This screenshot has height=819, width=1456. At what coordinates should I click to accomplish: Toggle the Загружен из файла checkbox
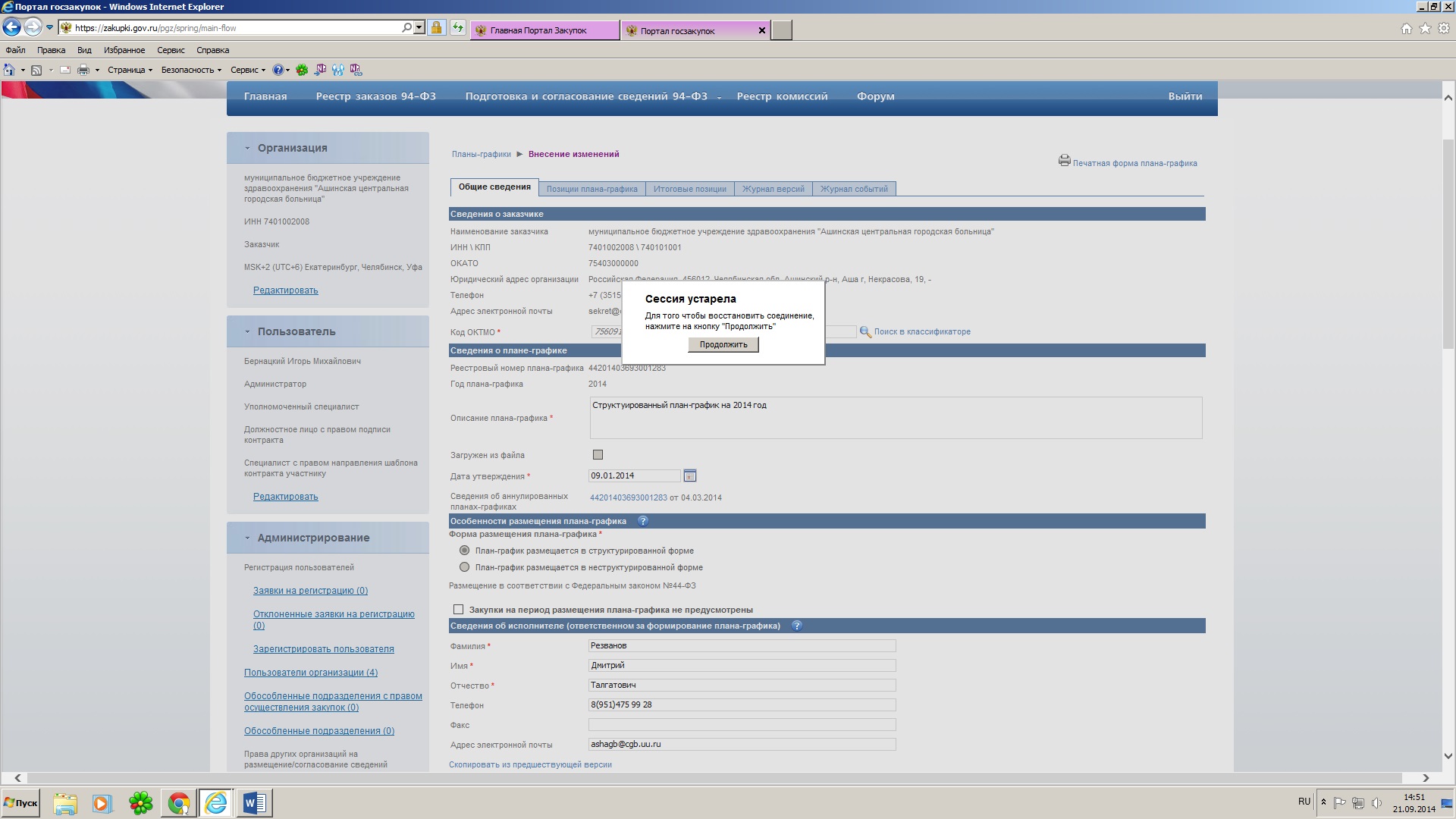598,455
